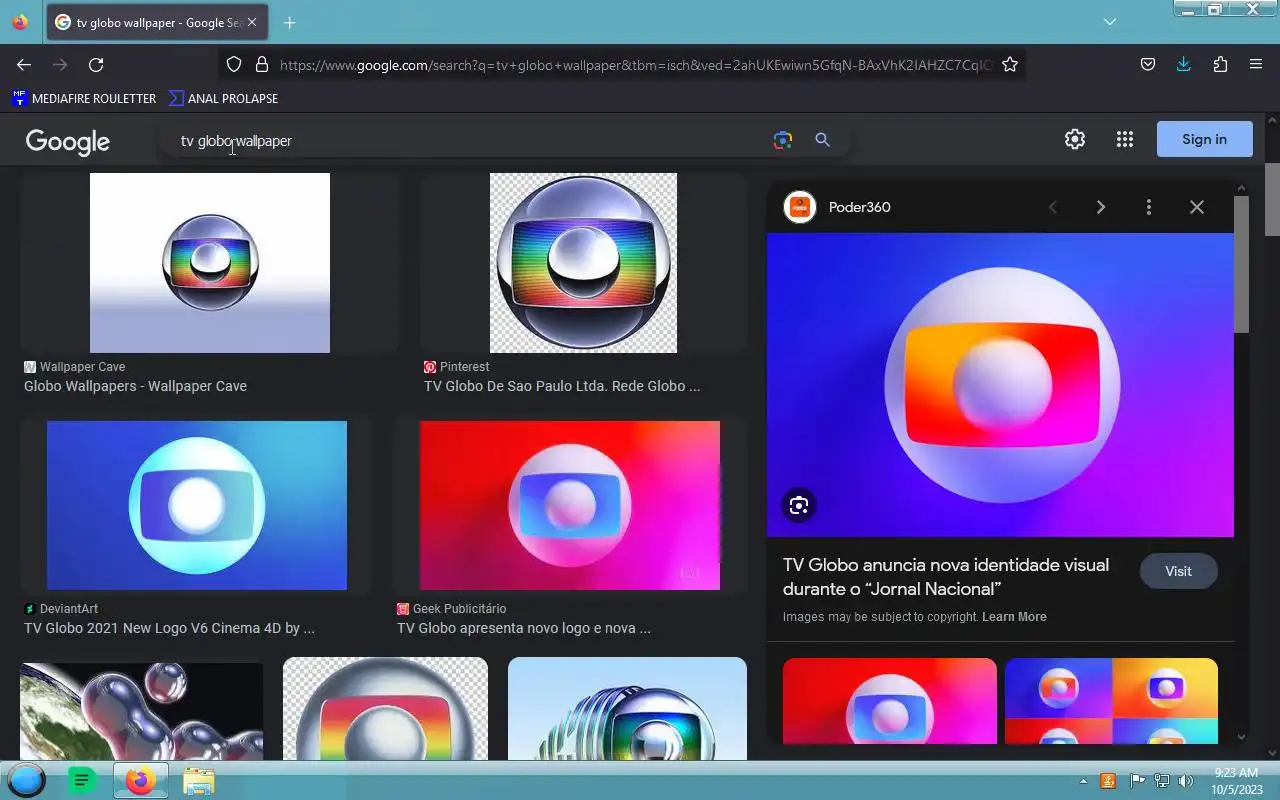Show hidden tray icons arrow

(1083, 781)
